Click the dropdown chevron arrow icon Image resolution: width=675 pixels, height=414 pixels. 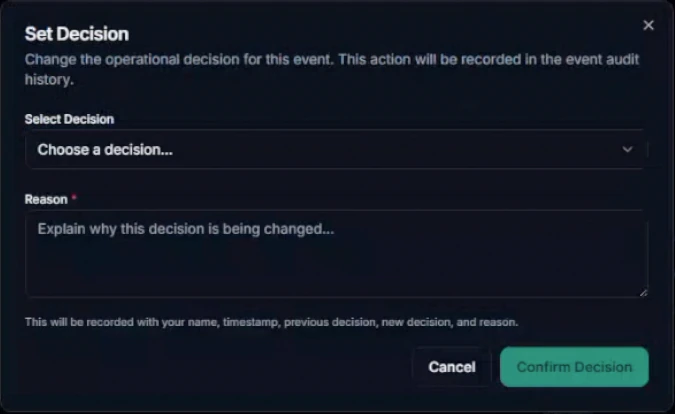pos(627,149)
